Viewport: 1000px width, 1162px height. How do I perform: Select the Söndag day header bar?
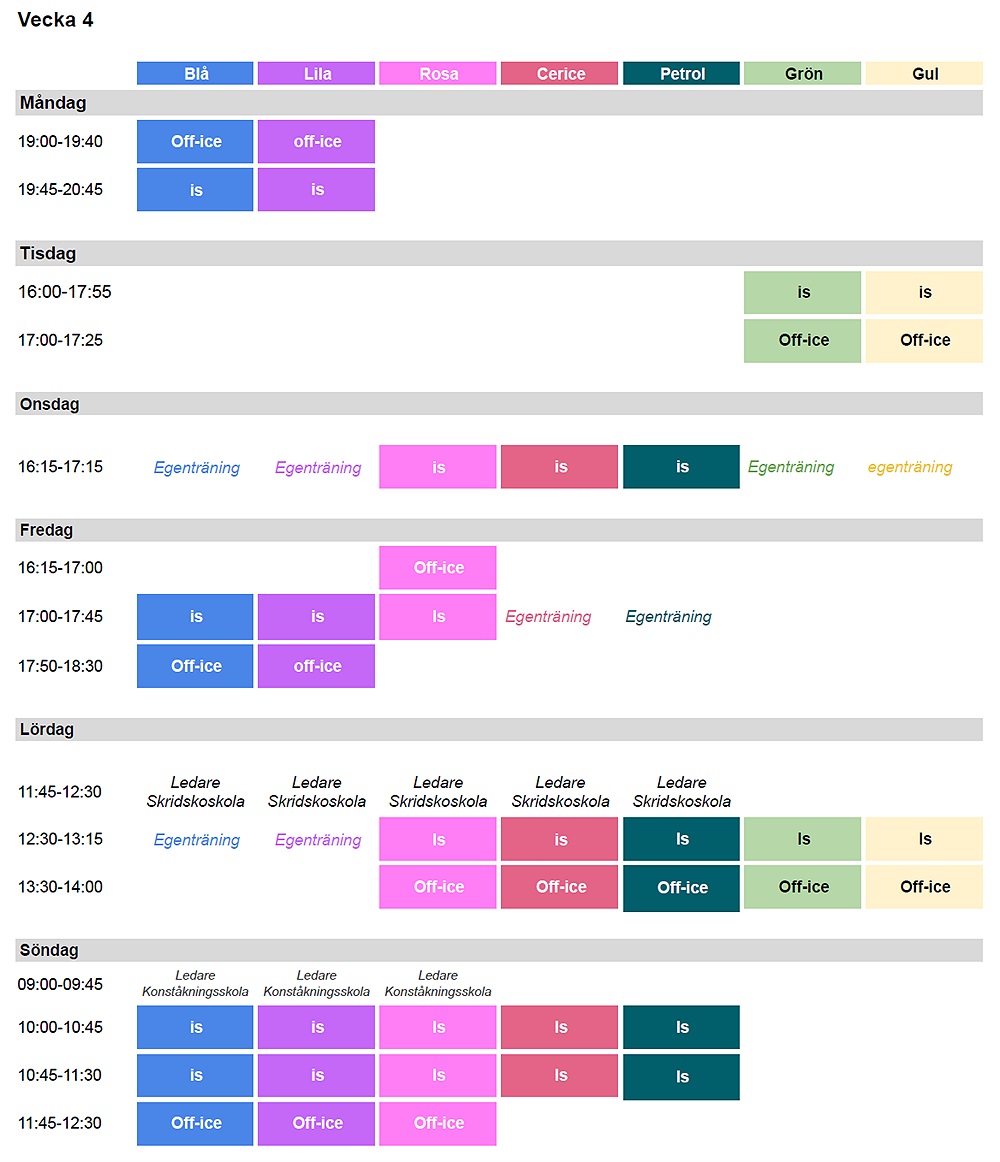tap(499, 950)
